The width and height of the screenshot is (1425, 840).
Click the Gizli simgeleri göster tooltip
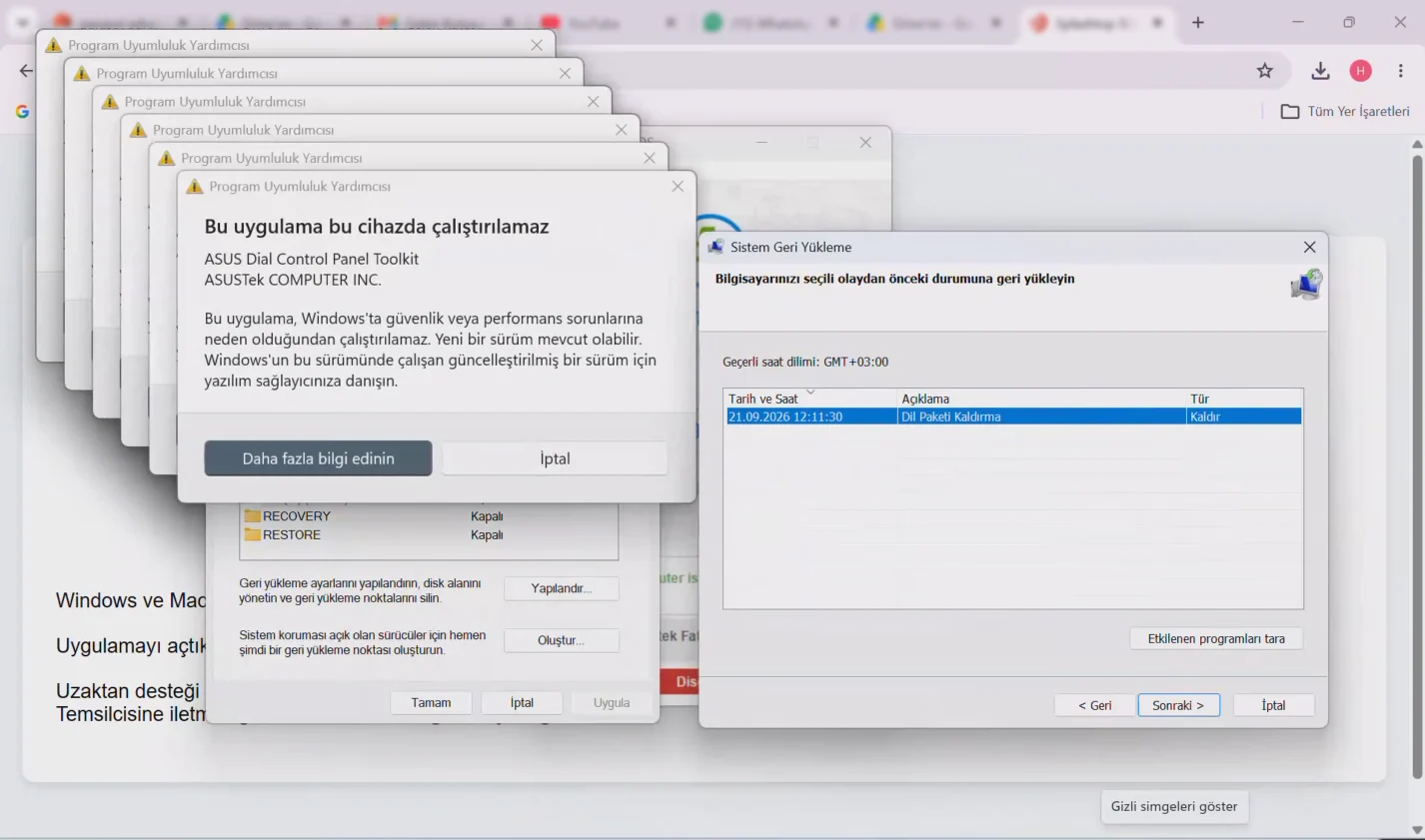point(1174,806)
